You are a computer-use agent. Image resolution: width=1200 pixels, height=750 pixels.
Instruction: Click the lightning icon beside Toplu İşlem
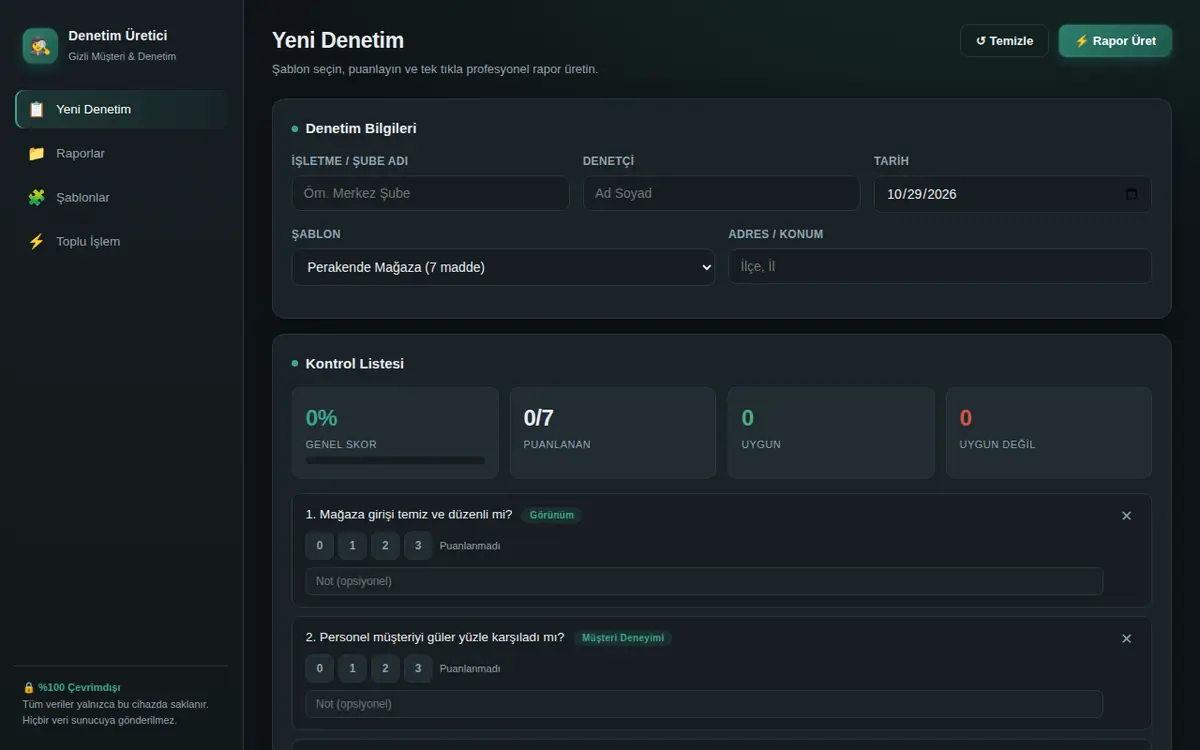tap(37, 241)
